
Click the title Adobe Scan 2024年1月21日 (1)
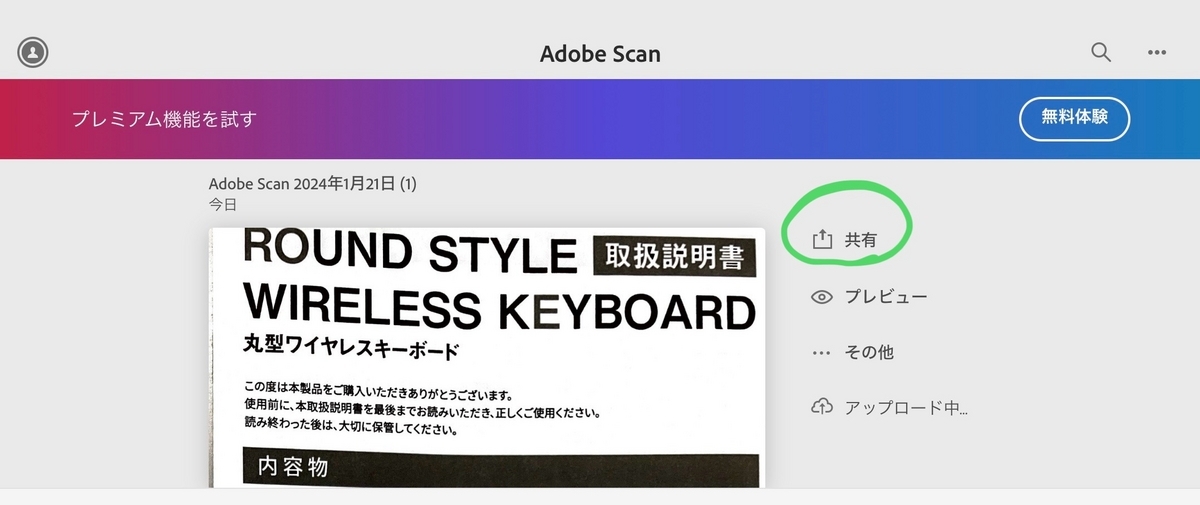click(x=312, y=184)
